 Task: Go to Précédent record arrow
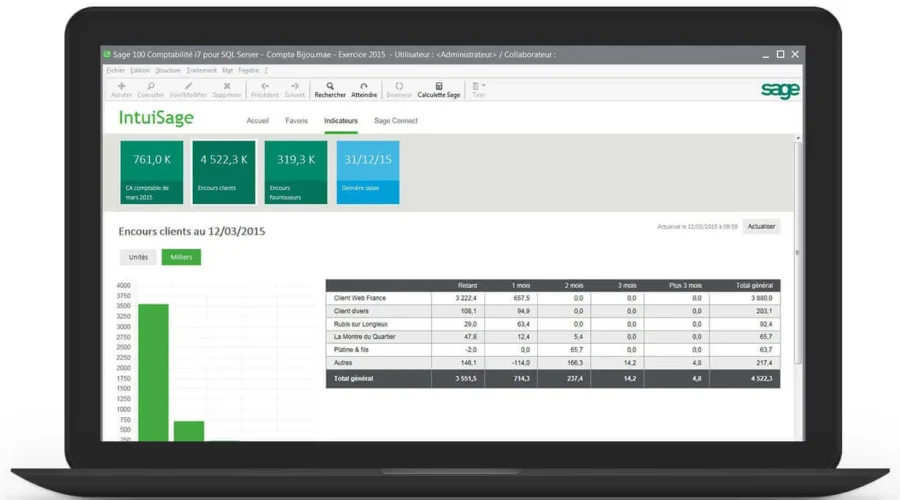[265, 86]
